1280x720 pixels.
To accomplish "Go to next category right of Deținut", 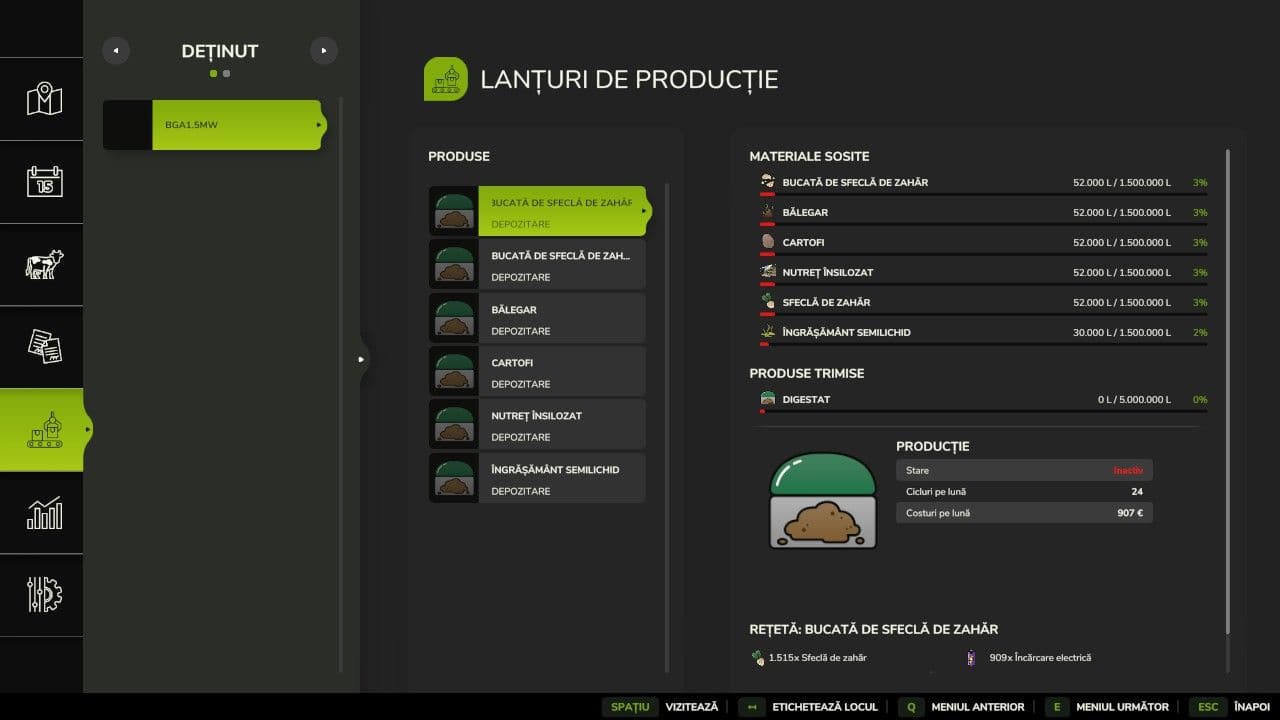I will [x=324, y=51].
